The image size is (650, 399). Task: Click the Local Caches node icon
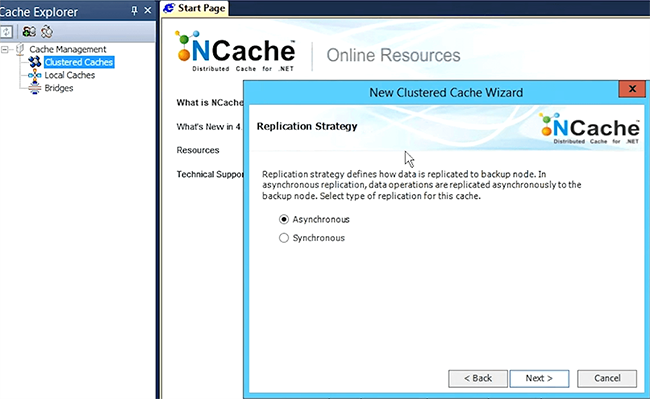(x=34, y=75)
